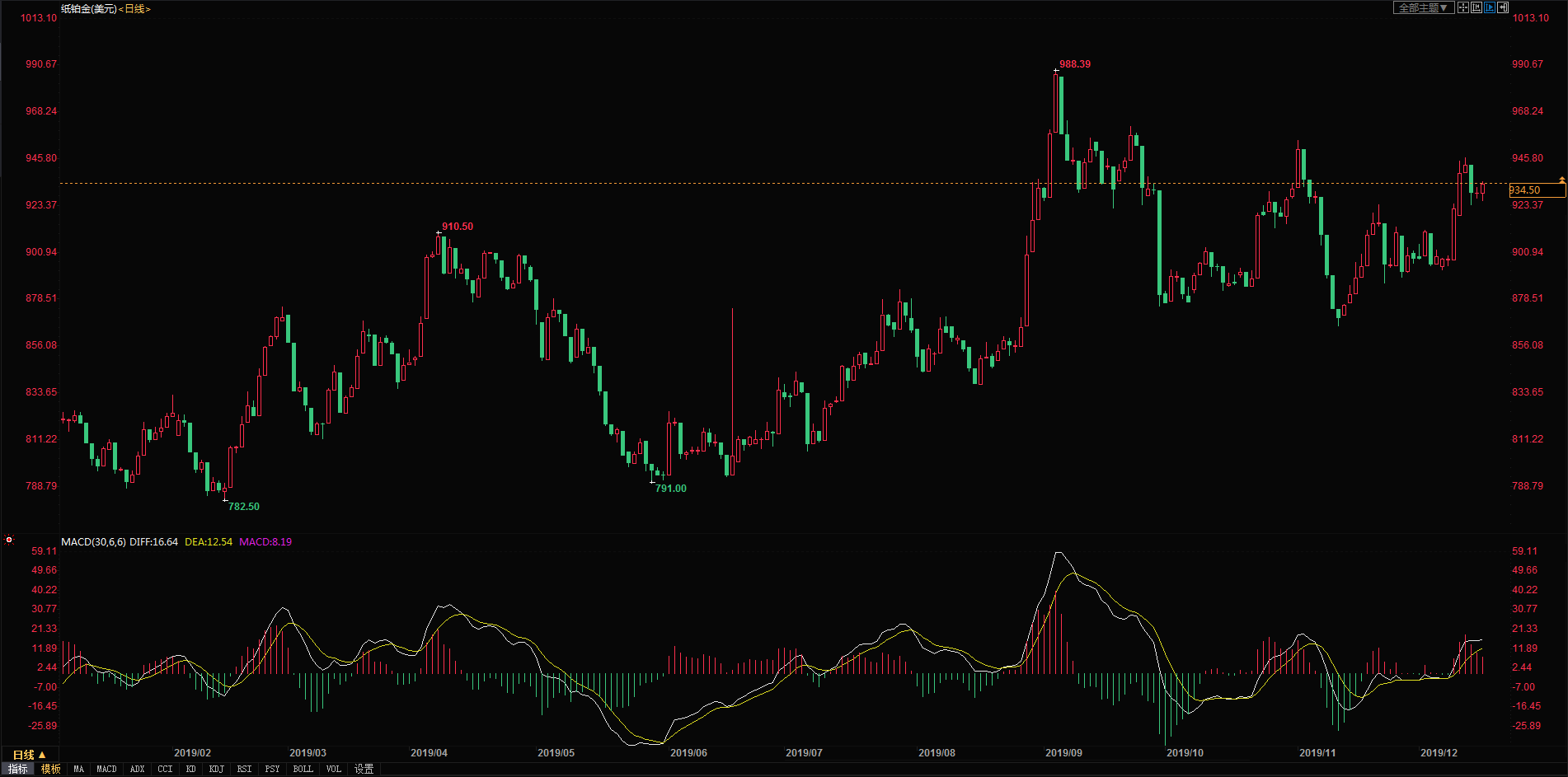The height and width of the screenshot is (777, 1568).
Task: Click the 2019/02 date axis label
Action: click(x=192, y=752)
